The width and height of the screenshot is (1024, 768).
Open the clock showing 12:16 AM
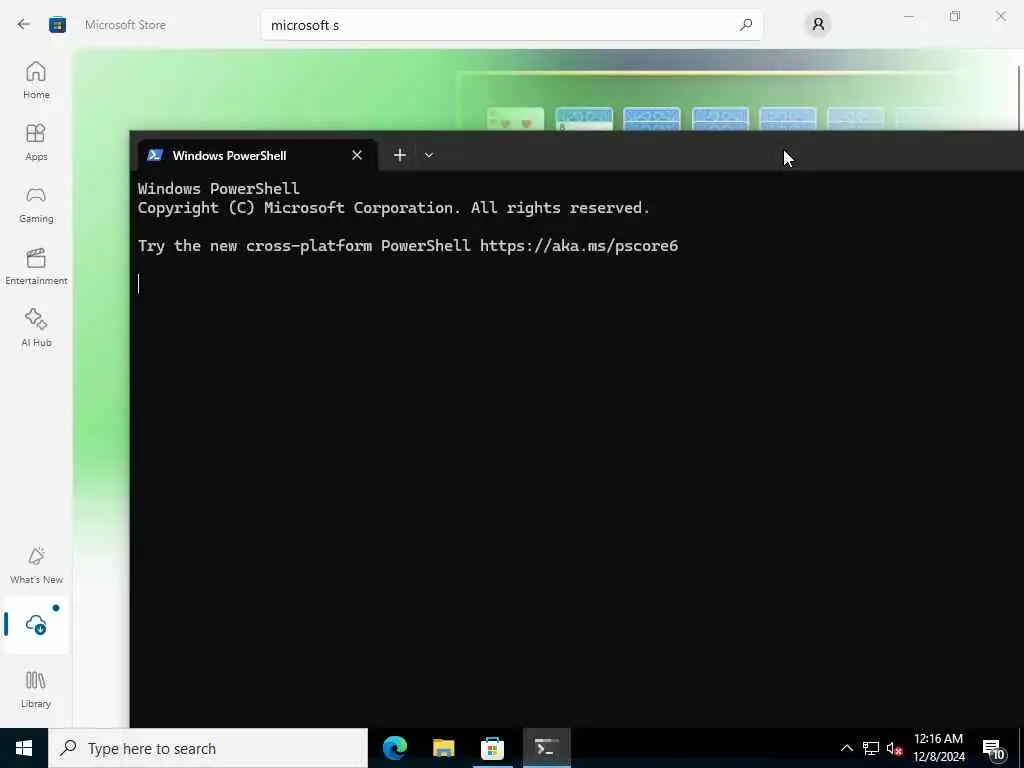[938, 748]
